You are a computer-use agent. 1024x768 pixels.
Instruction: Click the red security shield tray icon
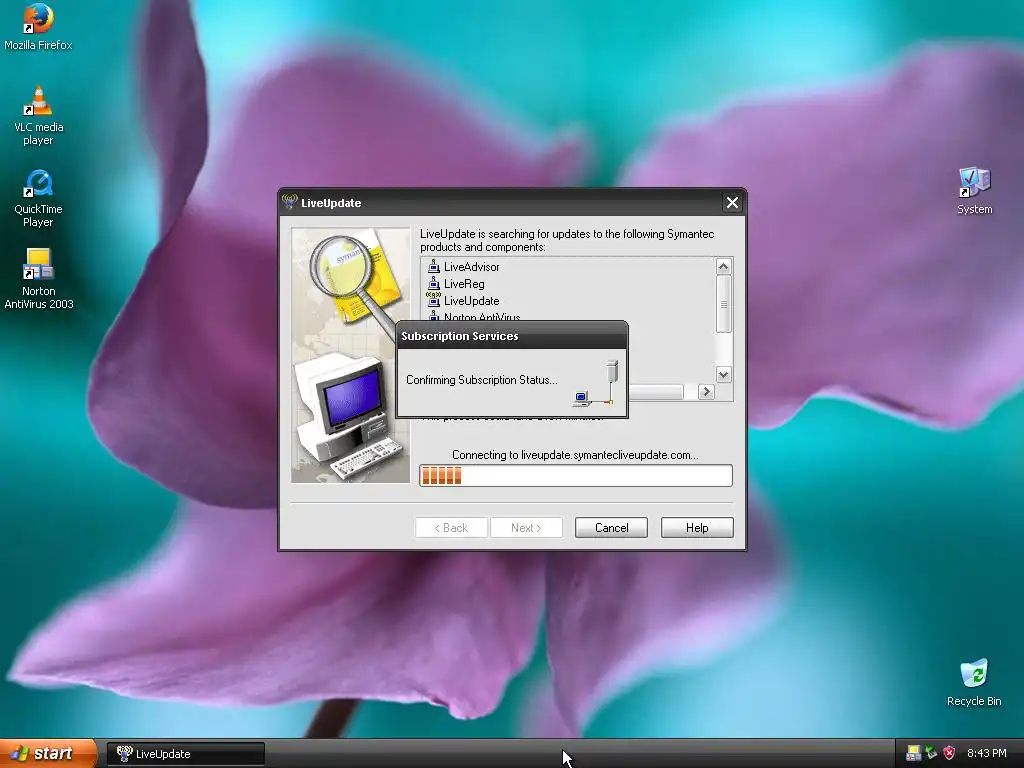[x=950, y=753]
